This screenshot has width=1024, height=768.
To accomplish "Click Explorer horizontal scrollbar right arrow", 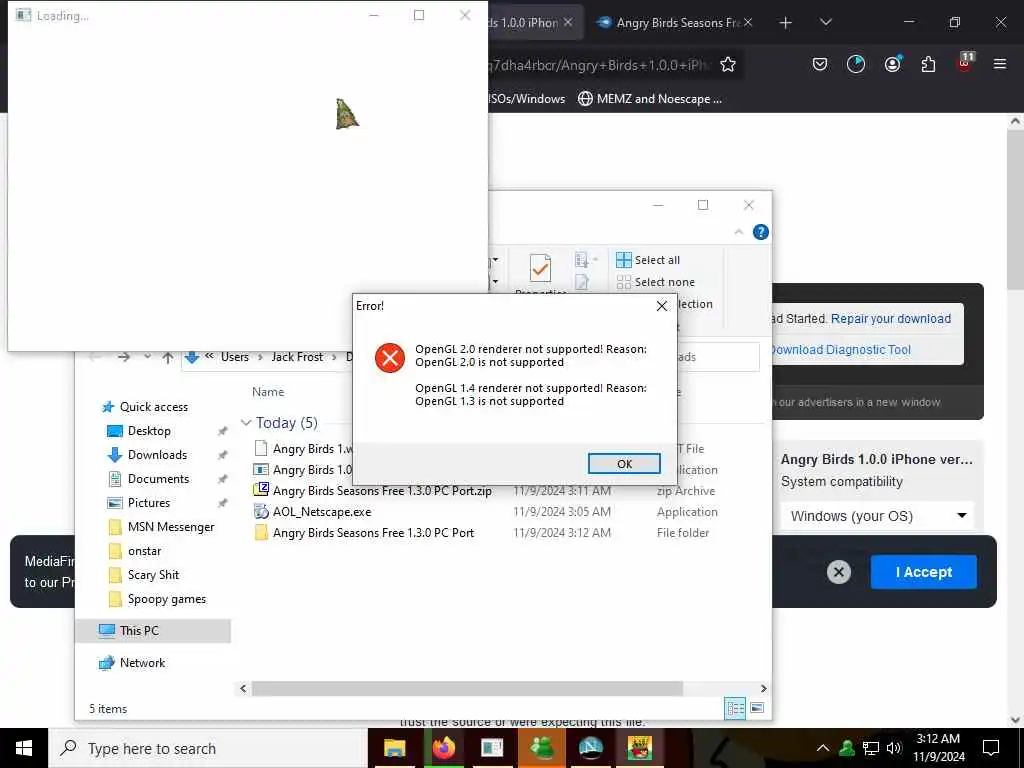I will point(763,689).
